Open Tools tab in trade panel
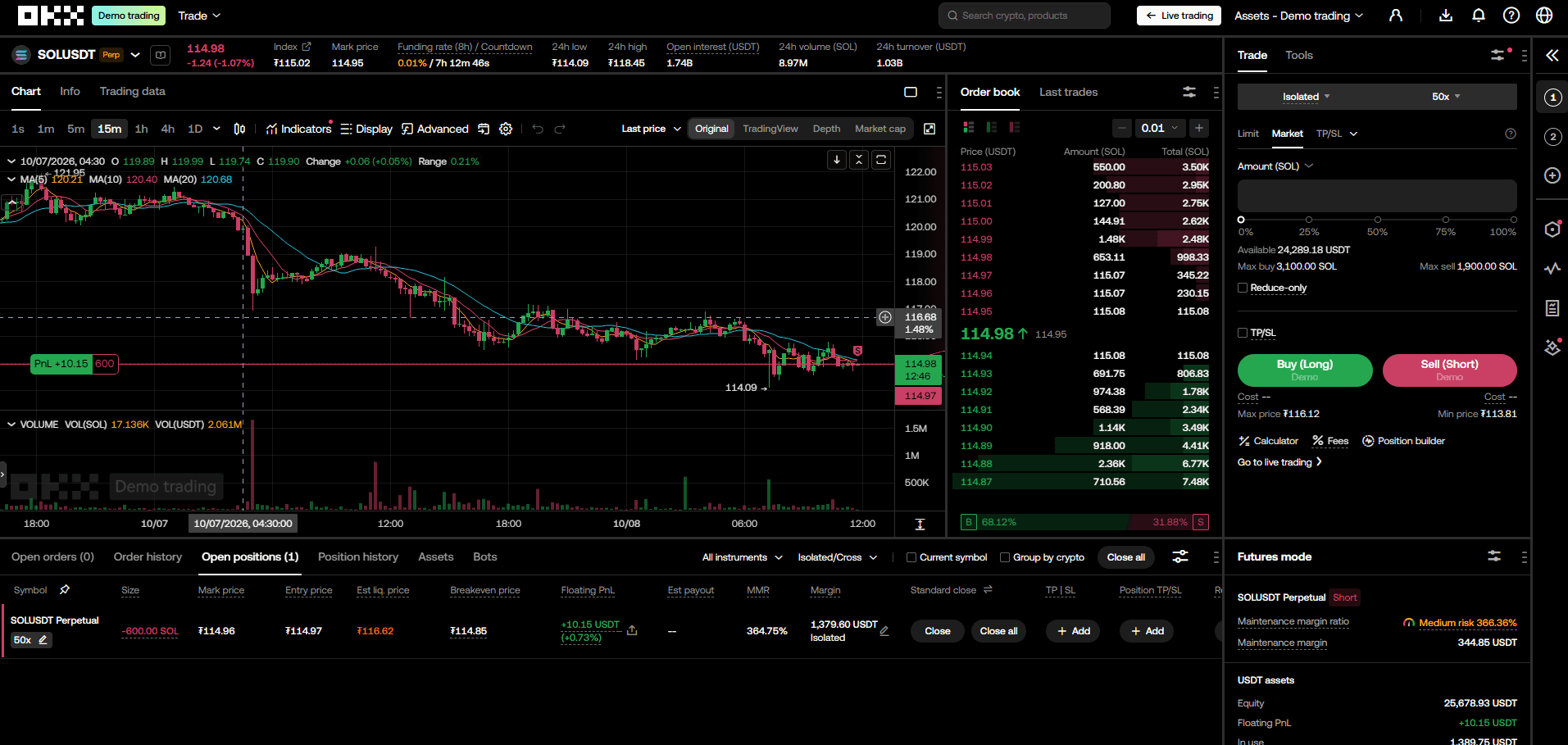 [1298, 55]
